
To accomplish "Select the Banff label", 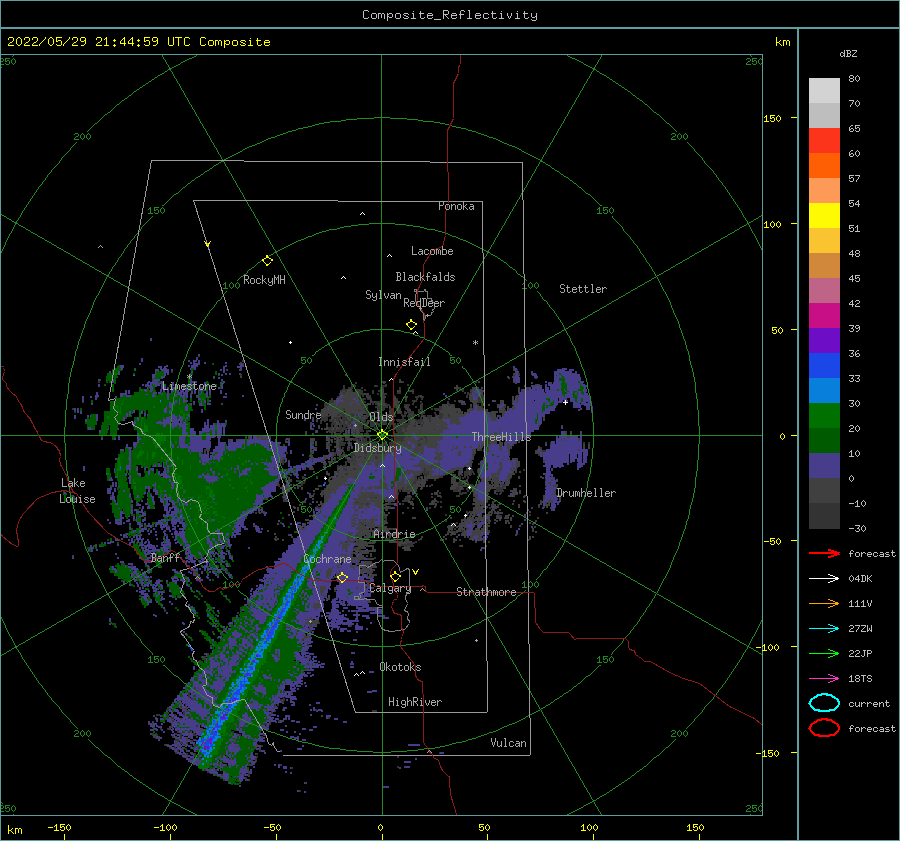I will pos(165,557).
